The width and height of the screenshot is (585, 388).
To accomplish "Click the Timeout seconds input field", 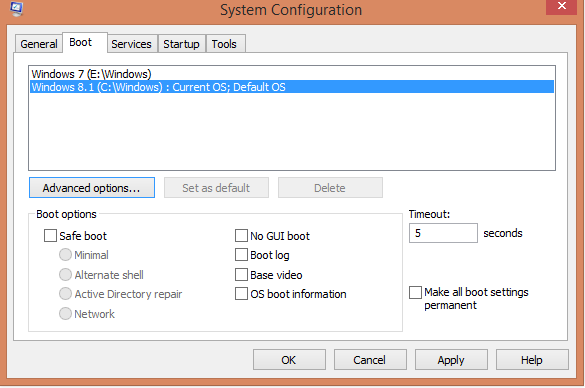I will pyautogui.click(x=443, y=233).
